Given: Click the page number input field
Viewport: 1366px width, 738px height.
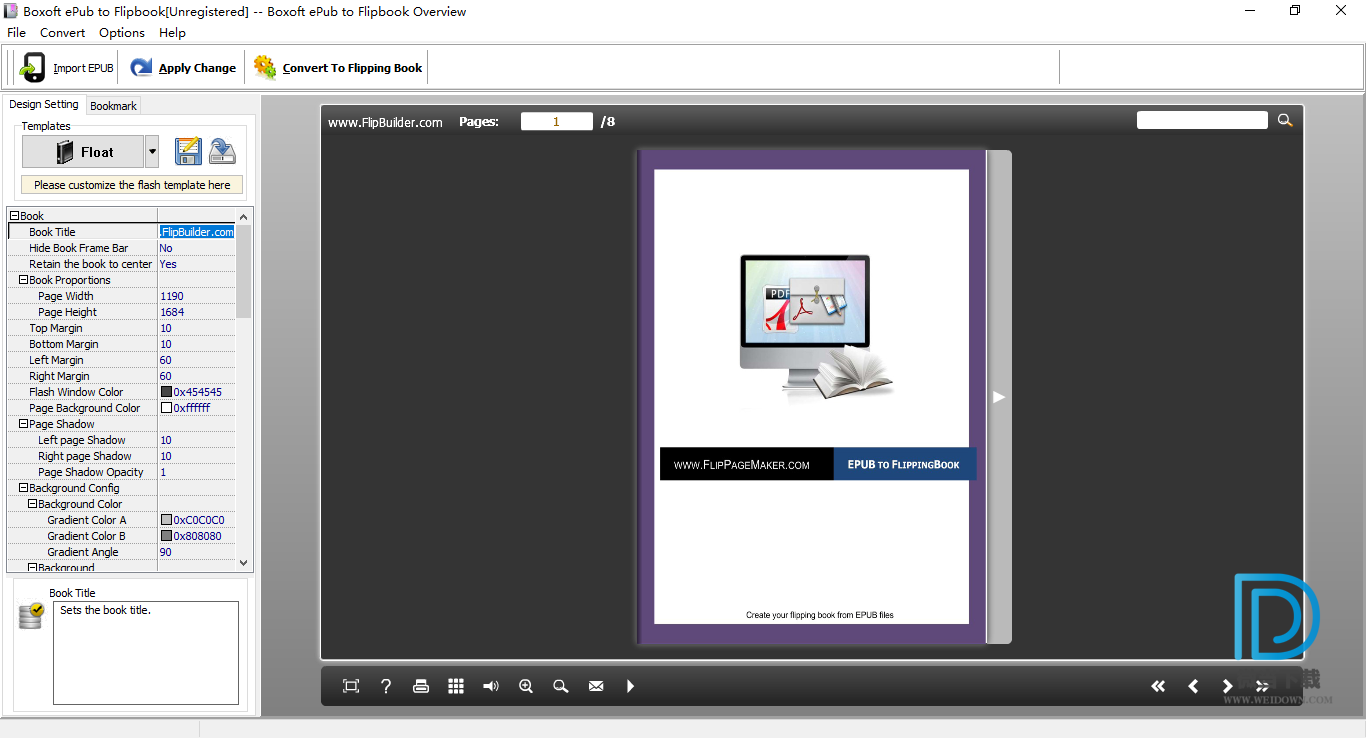Looking at the screenshot, I should [x=557, y=121].
